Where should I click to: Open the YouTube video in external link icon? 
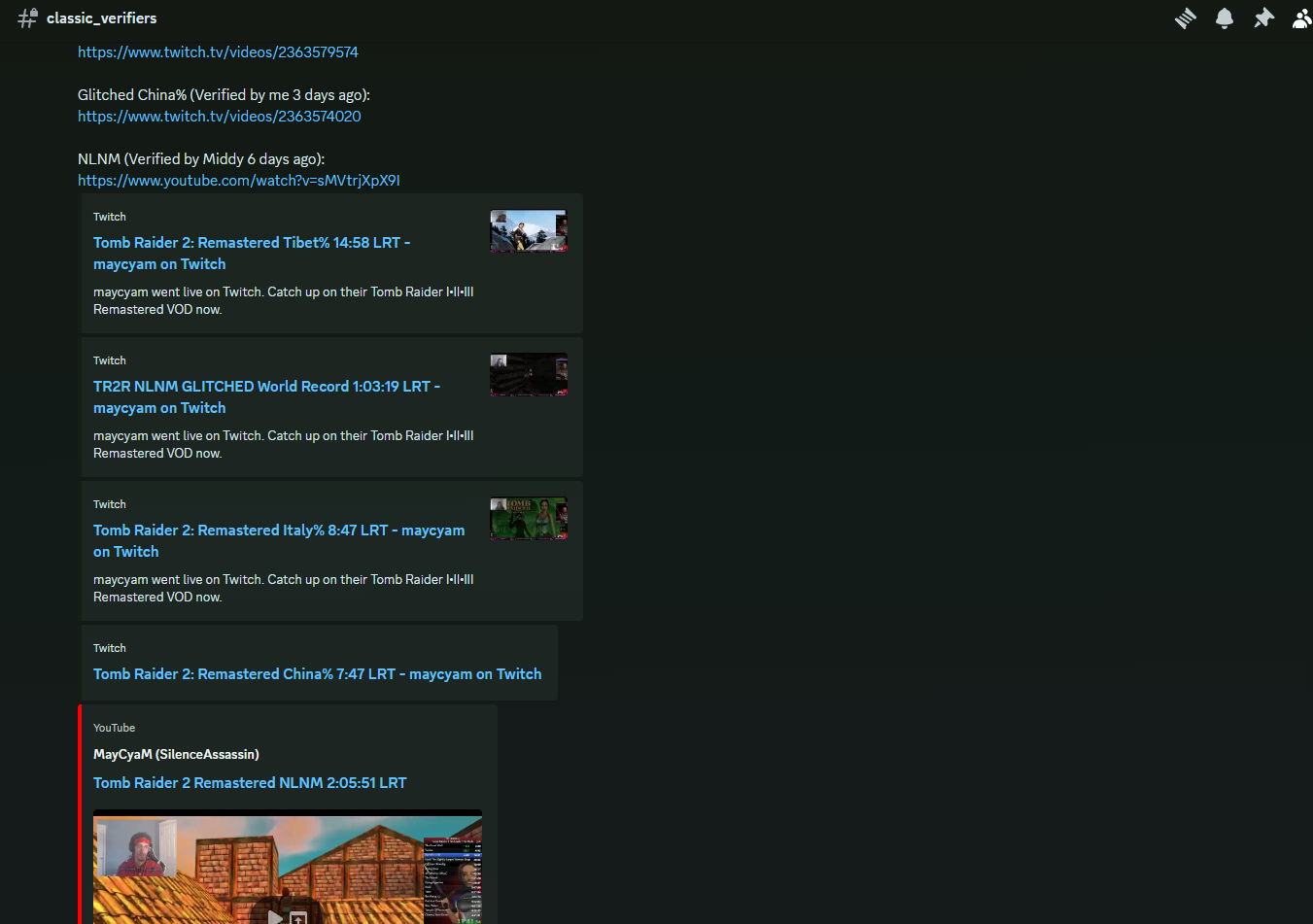299,917
